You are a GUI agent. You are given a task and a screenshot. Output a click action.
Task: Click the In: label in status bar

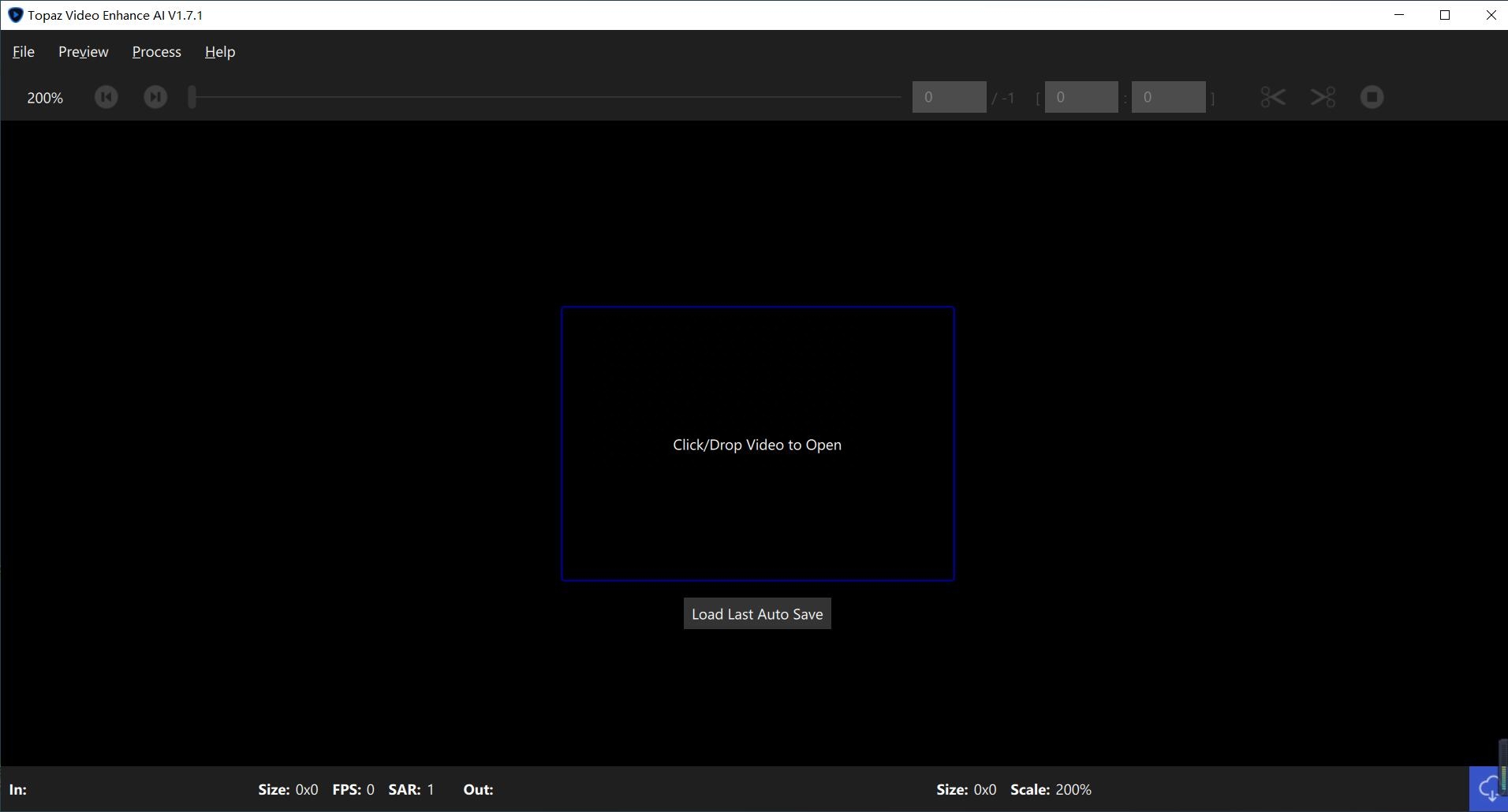pyautogui.click(x=18, y=789)
